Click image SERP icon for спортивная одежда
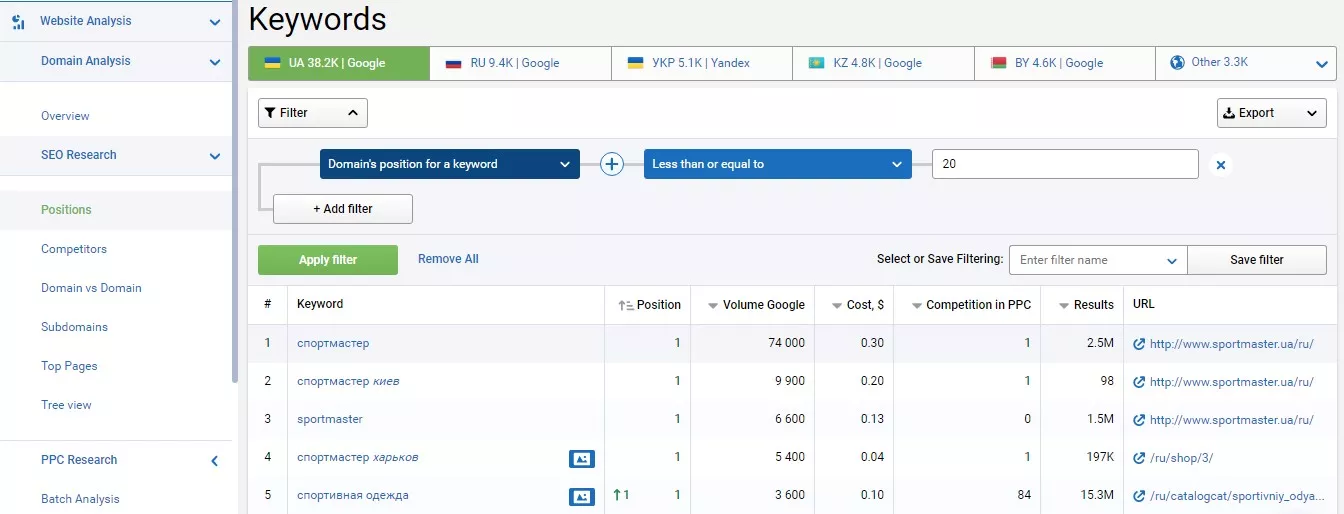 pos(581,496)
